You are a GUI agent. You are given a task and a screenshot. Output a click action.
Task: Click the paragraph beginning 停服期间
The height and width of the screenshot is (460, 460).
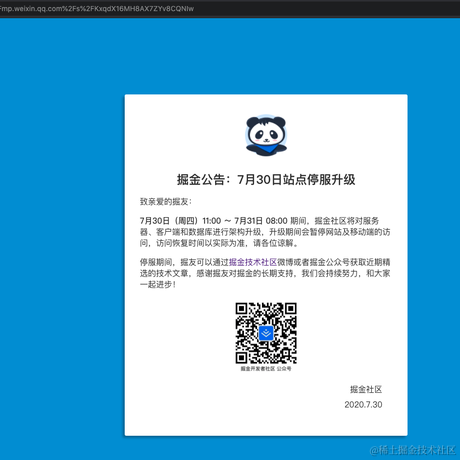point(265,273)
